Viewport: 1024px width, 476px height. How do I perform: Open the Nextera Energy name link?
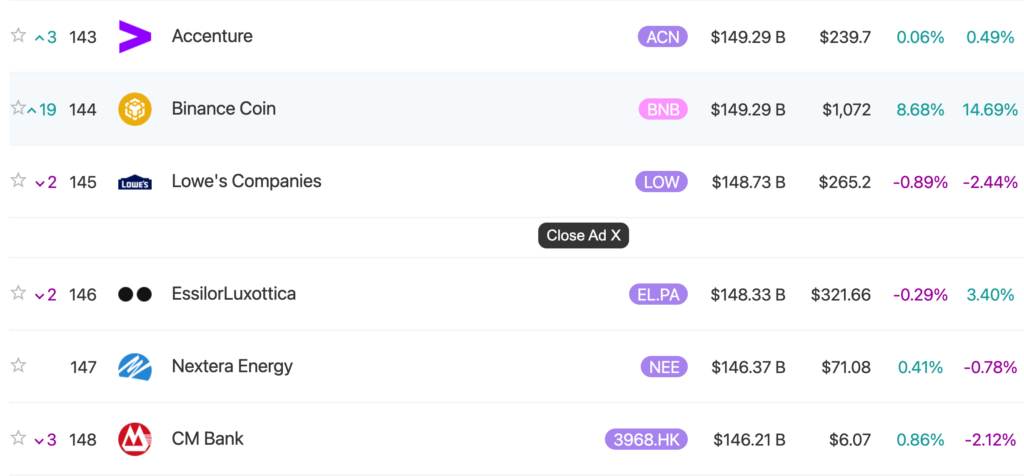(x=232, y=366)
